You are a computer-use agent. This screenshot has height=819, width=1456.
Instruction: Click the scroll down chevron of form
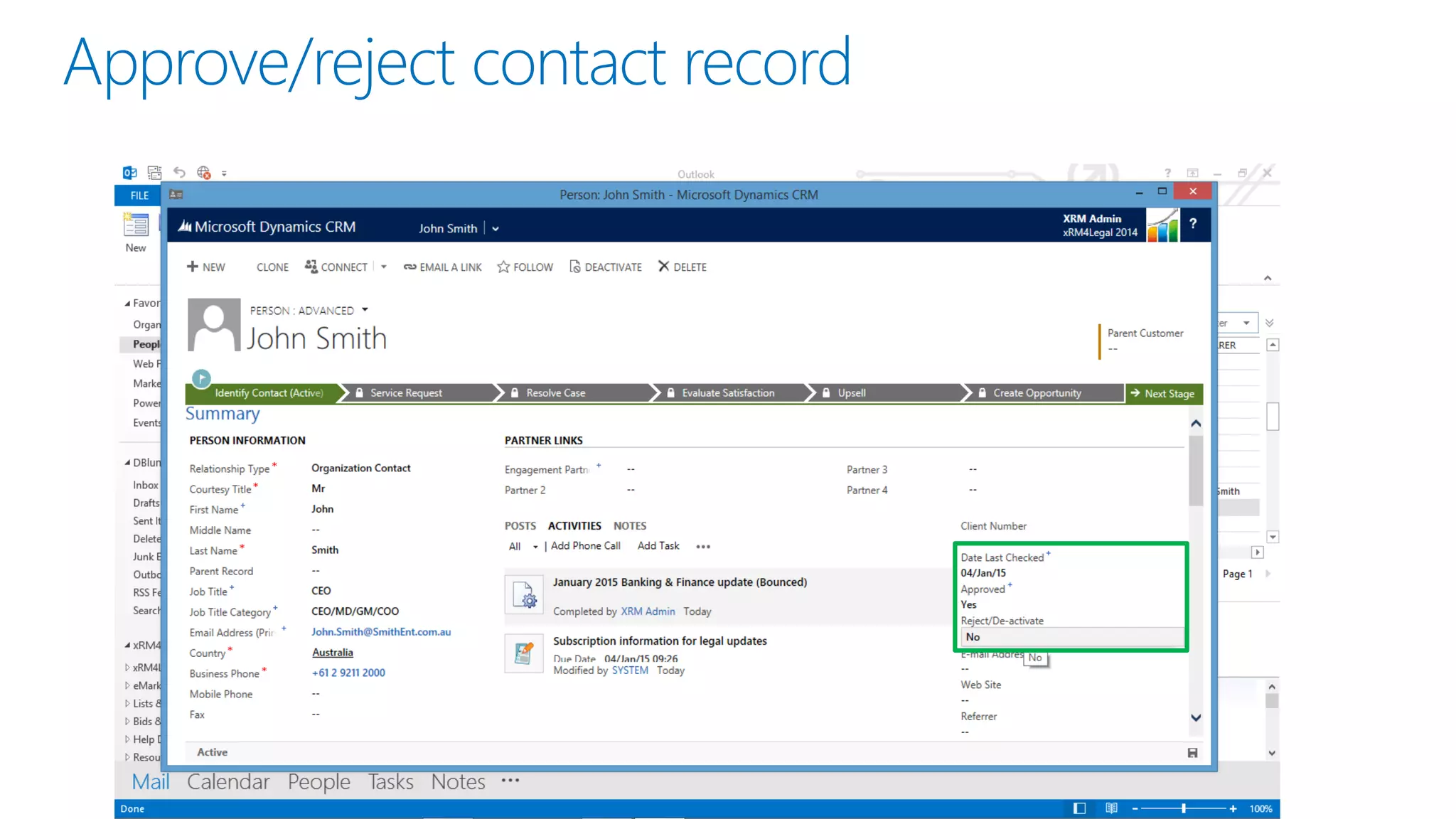(x=1196, y=718)
